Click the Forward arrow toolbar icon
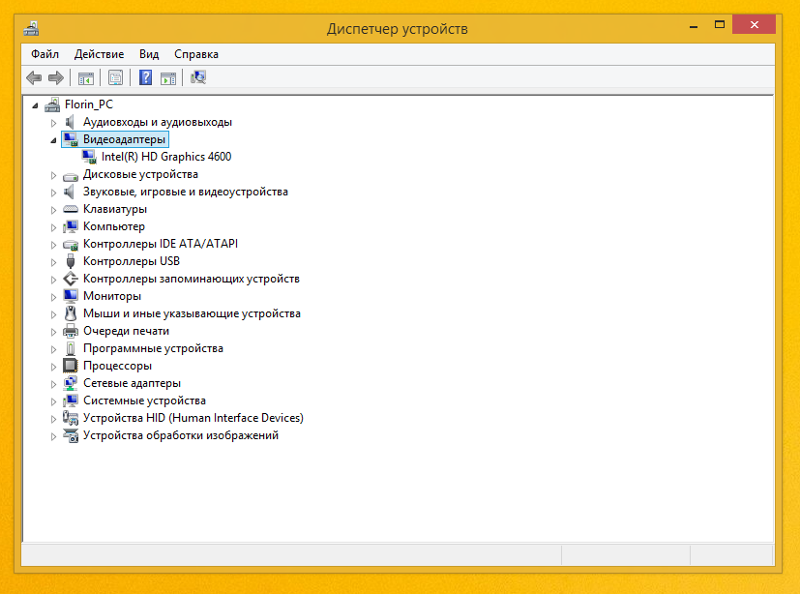800x594 pixels. [56, 78]
